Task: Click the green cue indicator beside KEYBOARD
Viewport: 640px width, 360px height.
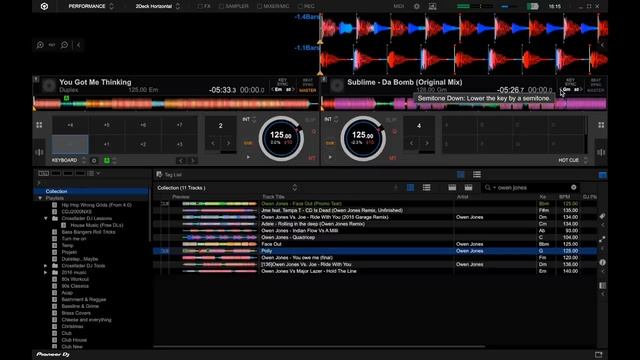Action: (x=107, y=160)
